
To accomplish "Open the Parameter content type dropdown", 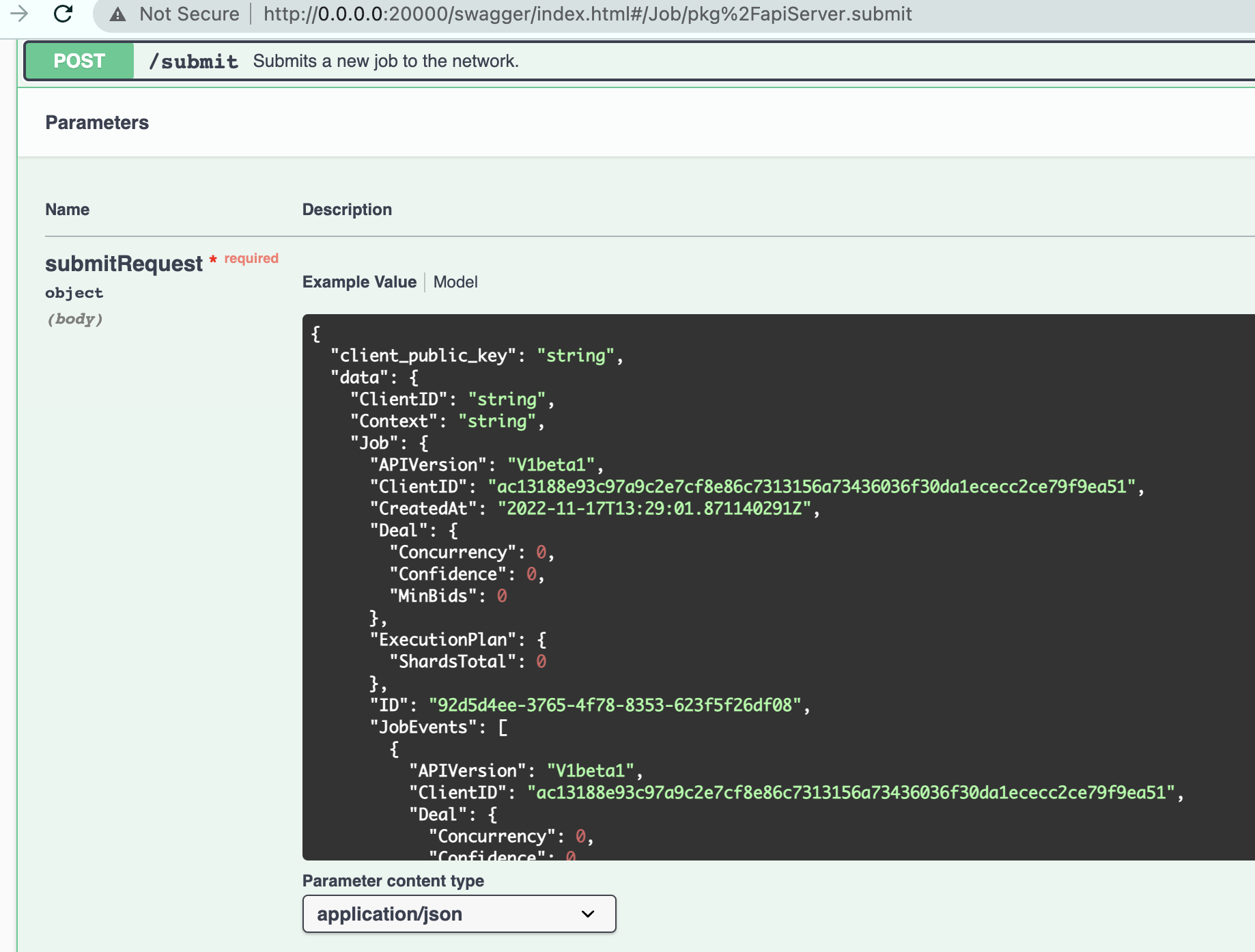I will tap(458, 913).
